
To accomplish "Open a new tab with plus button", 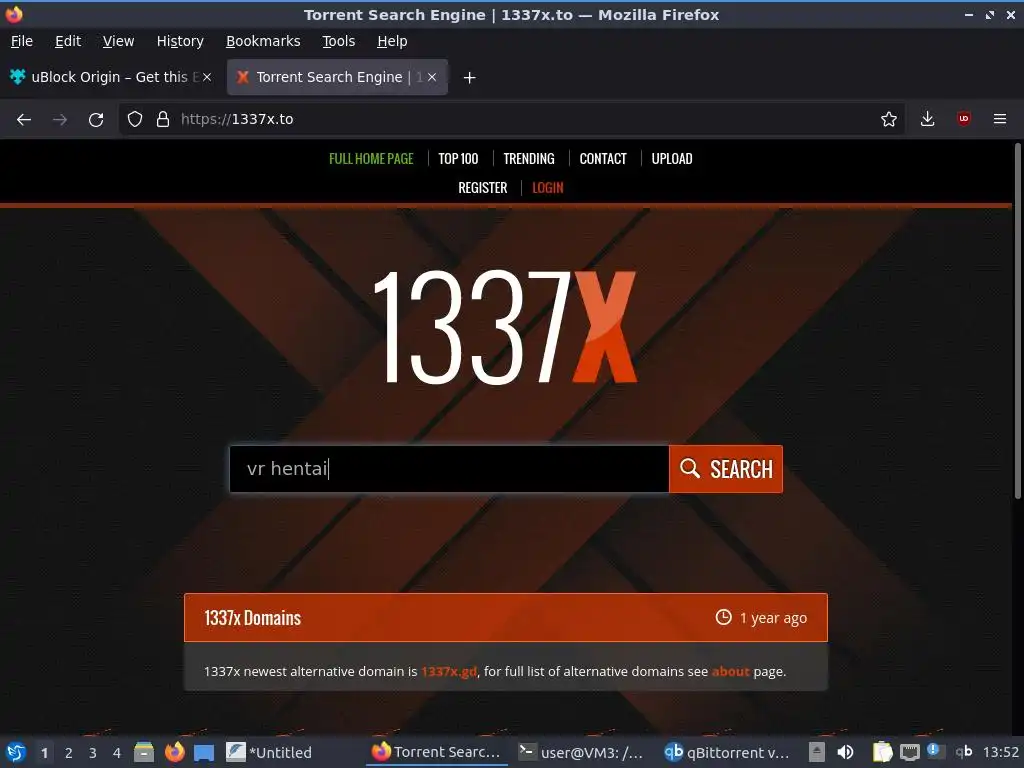I will pos(469,78).
